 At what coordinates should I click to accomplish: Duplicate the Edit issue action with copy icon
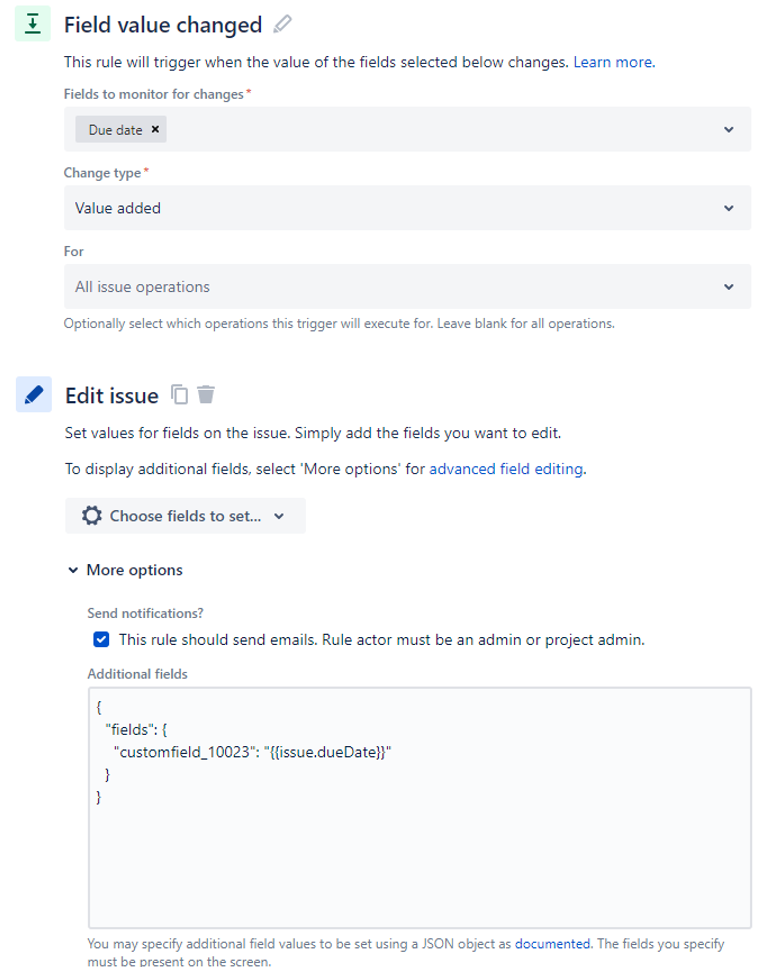[179, 394]
